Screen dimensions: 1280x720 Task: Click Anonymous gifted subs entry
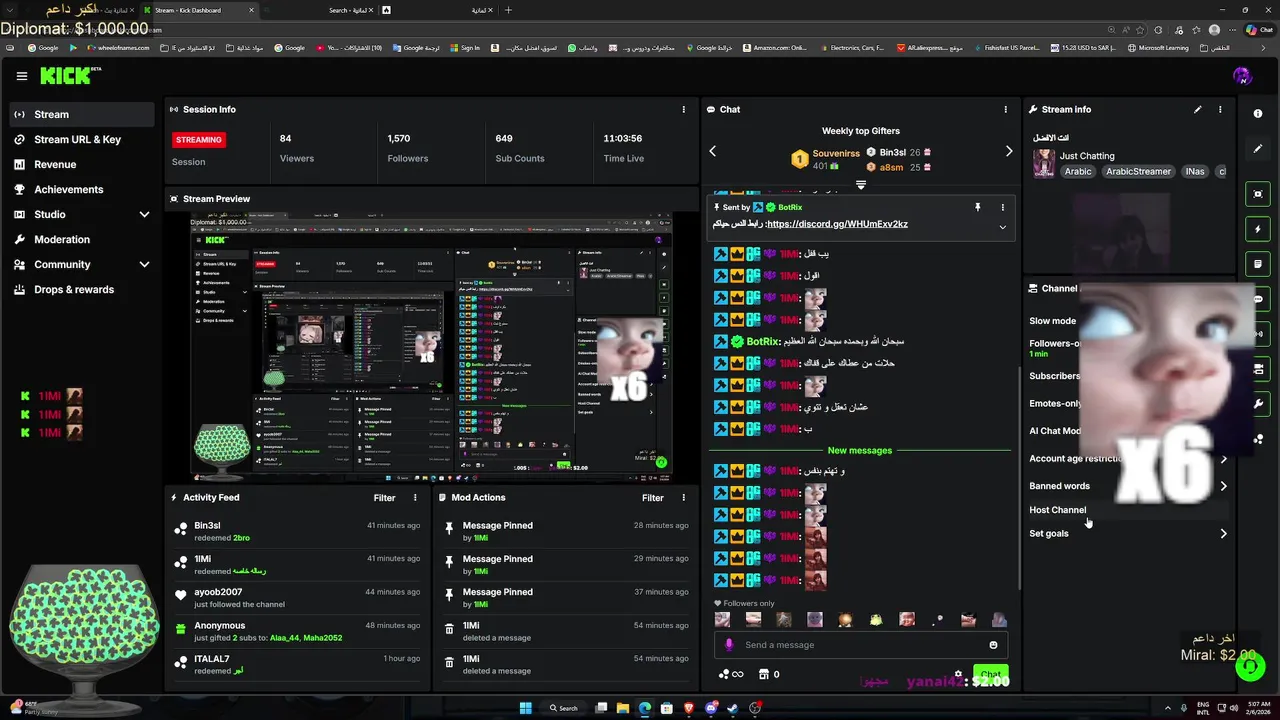(296, 631)
